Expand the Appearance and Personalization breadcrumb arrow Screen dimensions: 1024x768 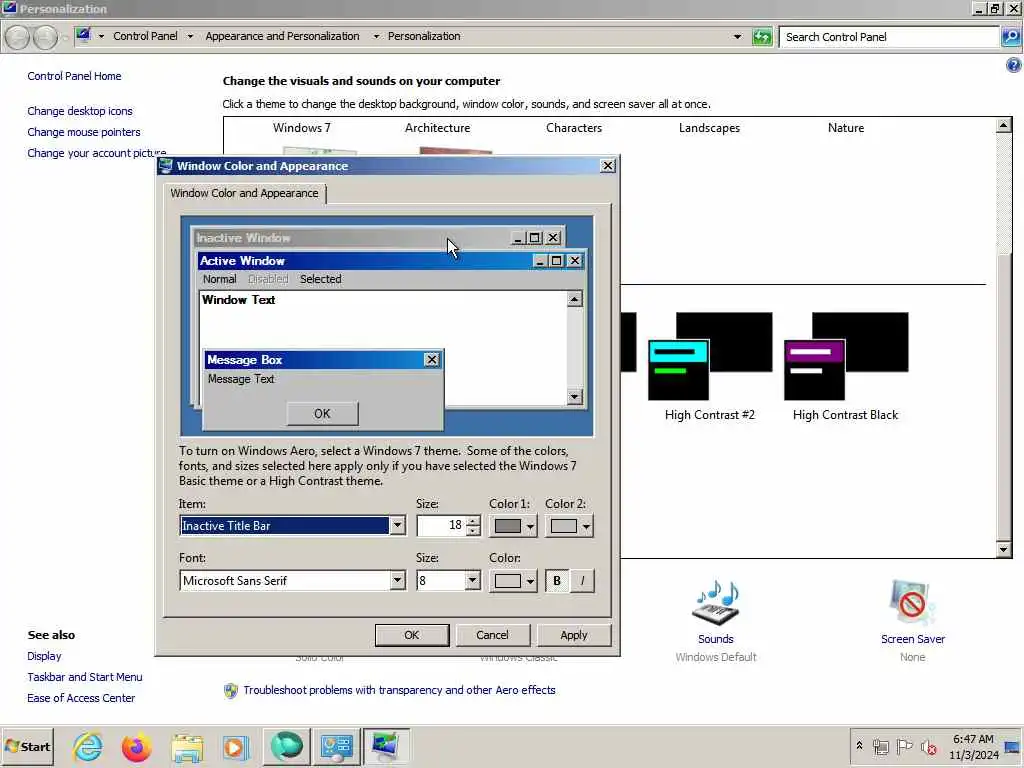pos(376,37)
